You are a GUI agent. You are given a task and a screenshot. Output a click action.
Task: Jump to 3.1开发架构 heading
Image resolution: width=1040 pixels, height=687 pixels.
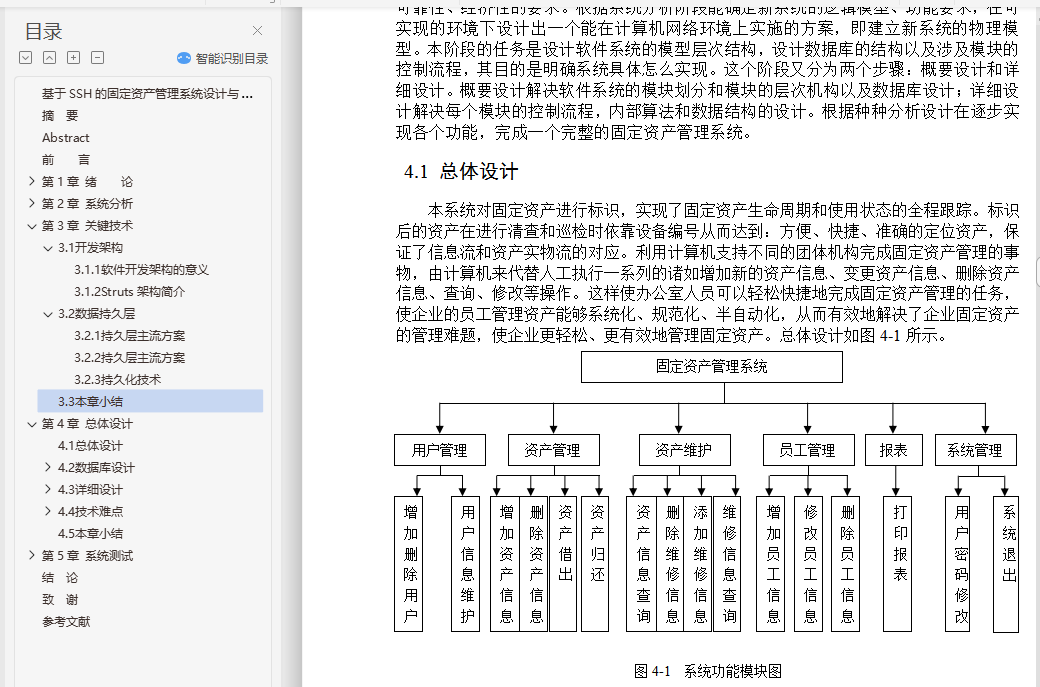(x=90, y=247)
